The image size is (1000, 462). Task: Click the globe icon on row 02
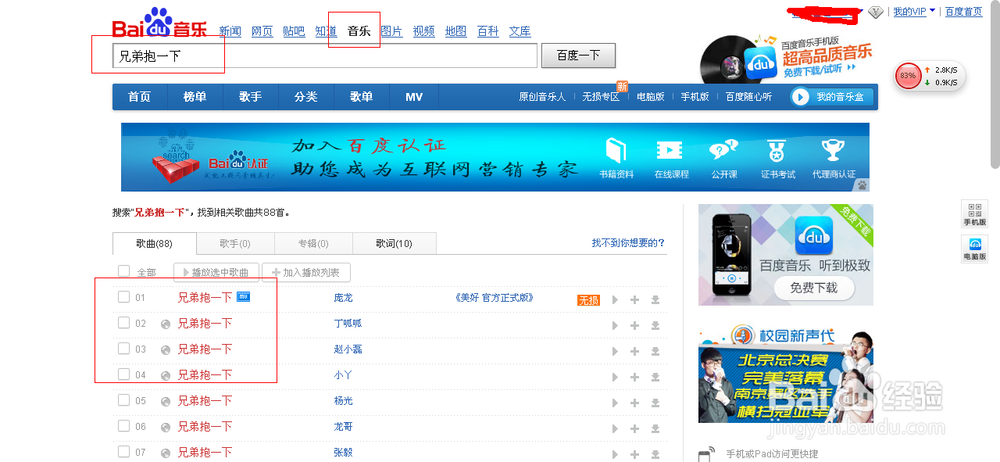pyautogui.click(x=165, y=324)
